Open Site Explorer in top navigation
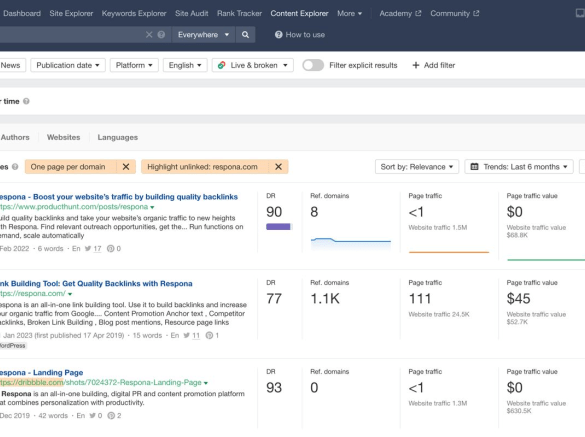 click(71, 13)
